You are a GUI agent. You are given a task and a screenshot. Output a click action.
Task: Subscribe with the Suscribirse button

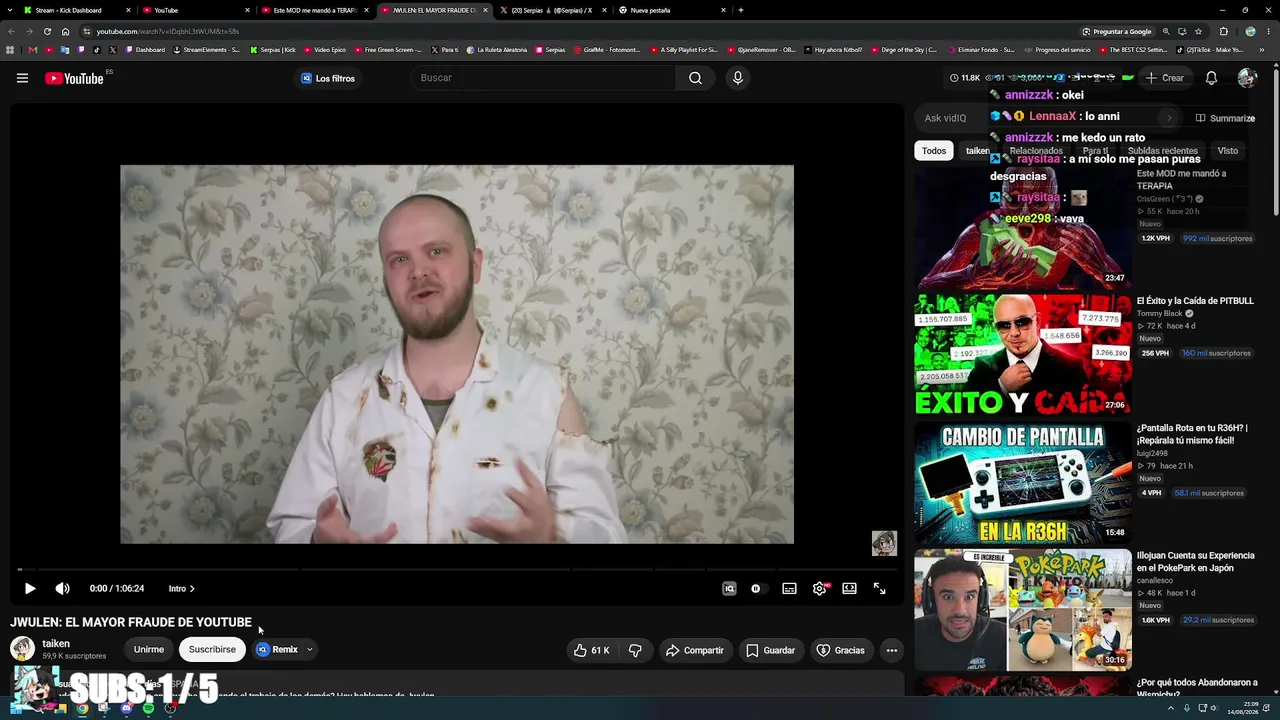coord(212,650)
